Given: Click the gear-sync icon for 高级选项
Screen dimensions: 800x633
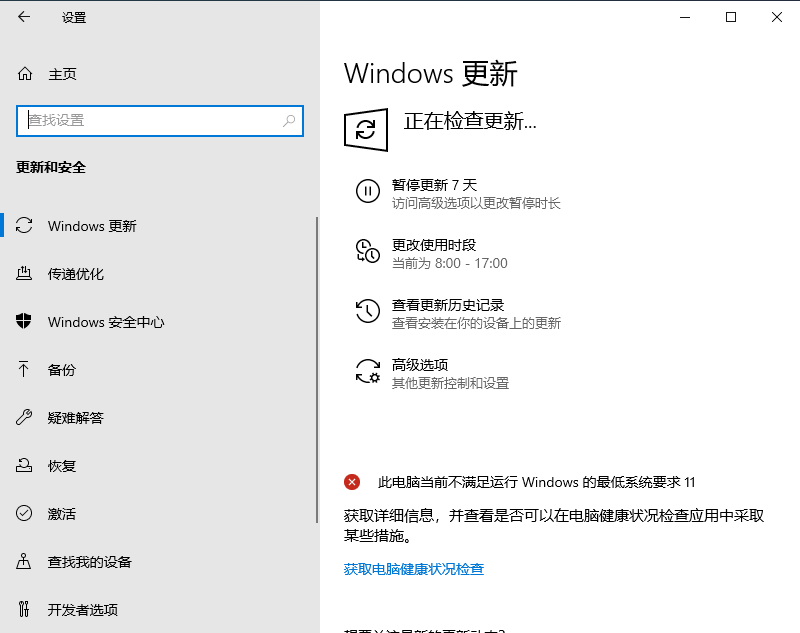Looking at the screenshot, I should coord(367,371).
